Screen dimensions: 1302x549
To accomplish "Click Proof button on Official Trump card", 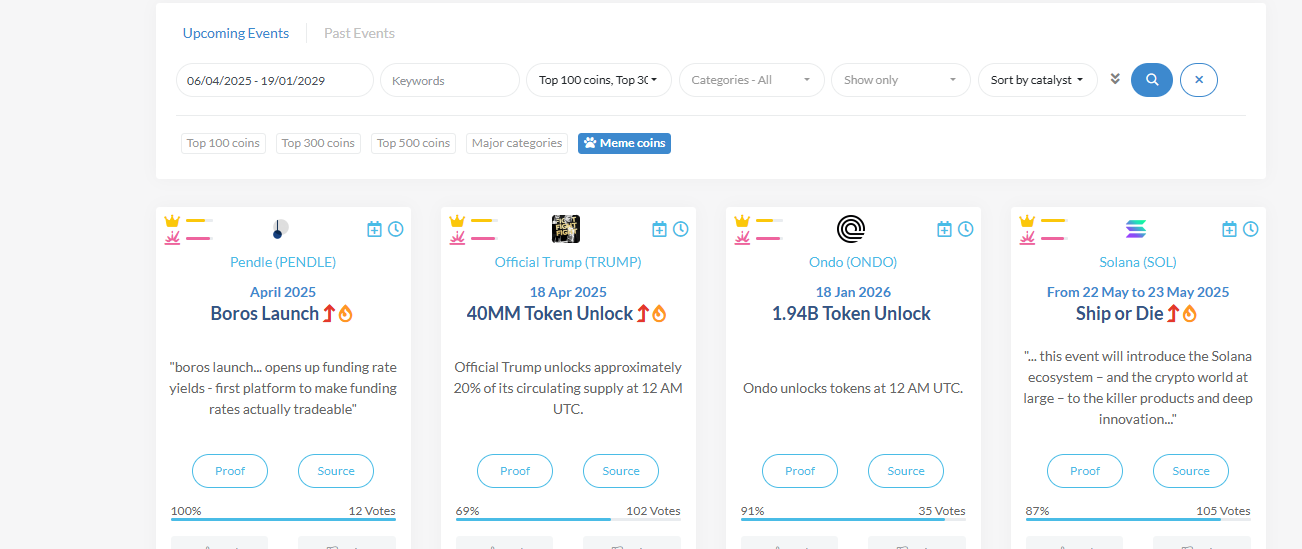I will (515, 471).
